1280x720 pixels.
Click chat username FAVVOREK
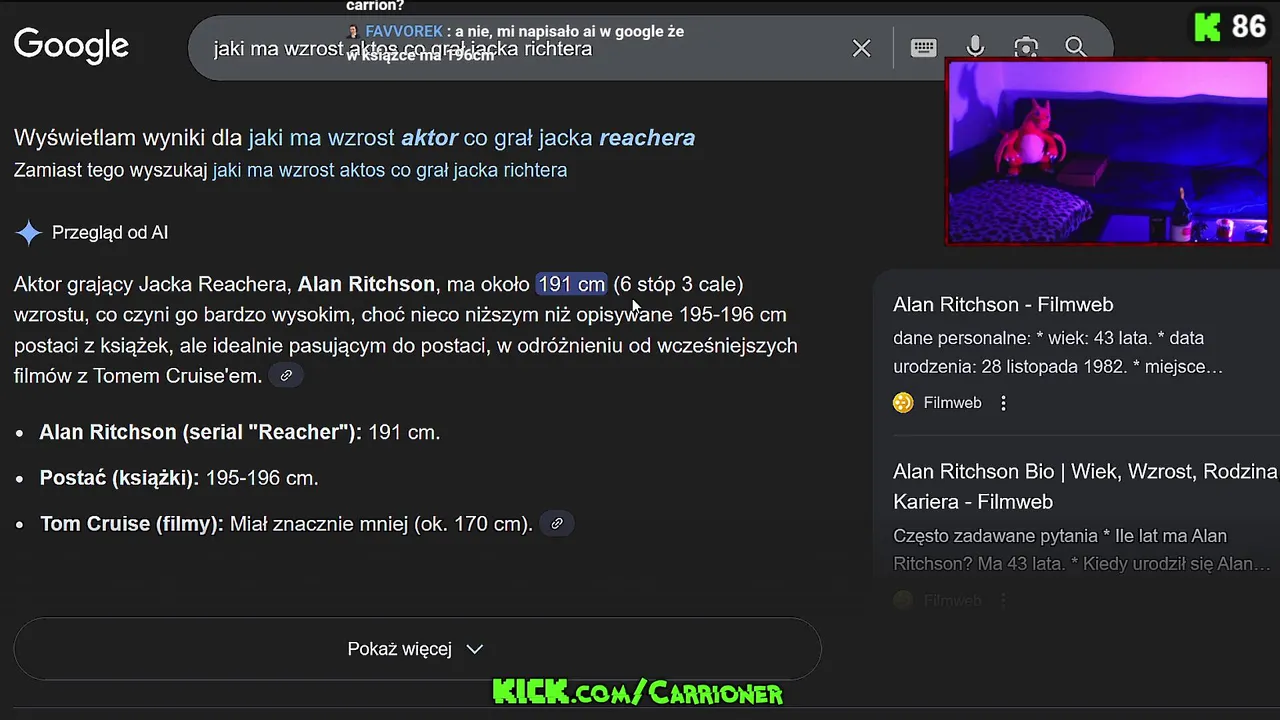pyautogui.click(x=404, y=31)
